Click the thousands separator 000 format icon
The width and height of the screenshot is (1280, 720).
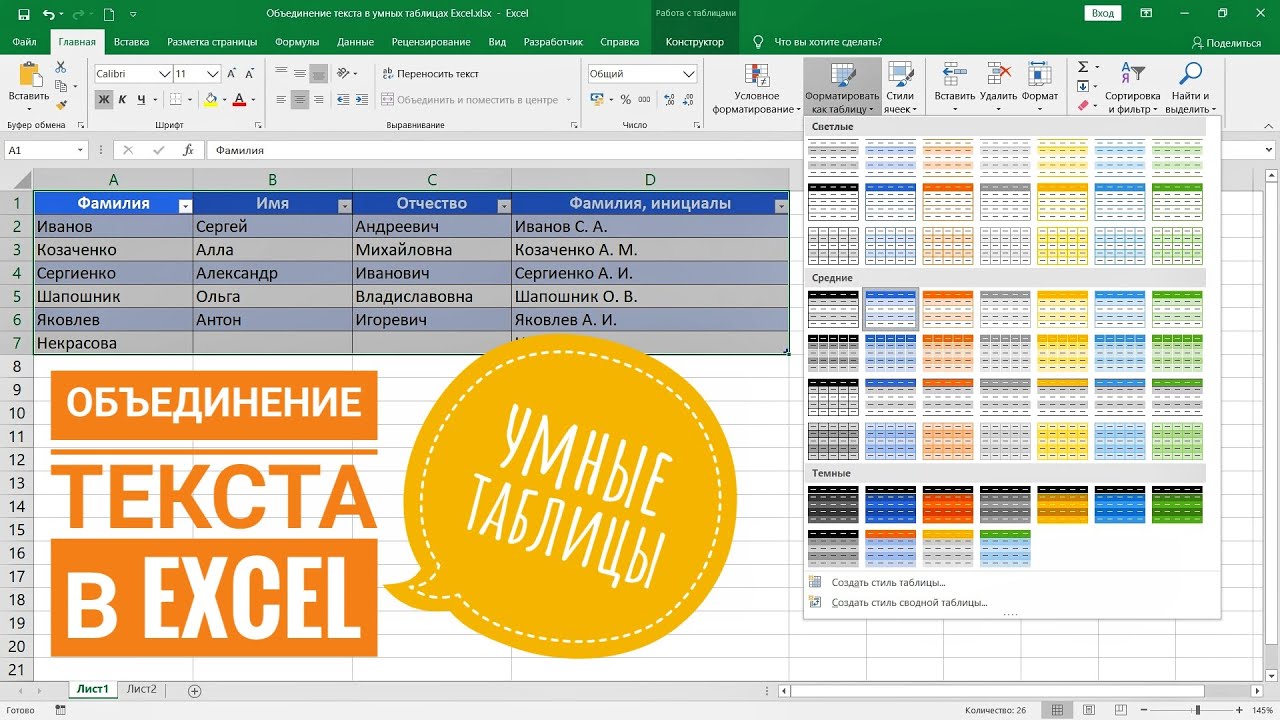[645, 99]
